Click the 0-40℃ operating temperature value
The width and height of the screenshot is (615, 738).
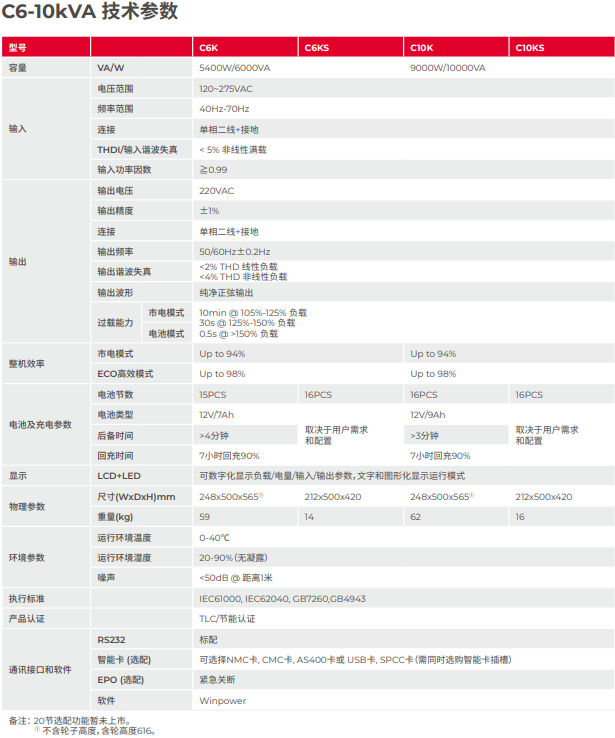(214, 537)
